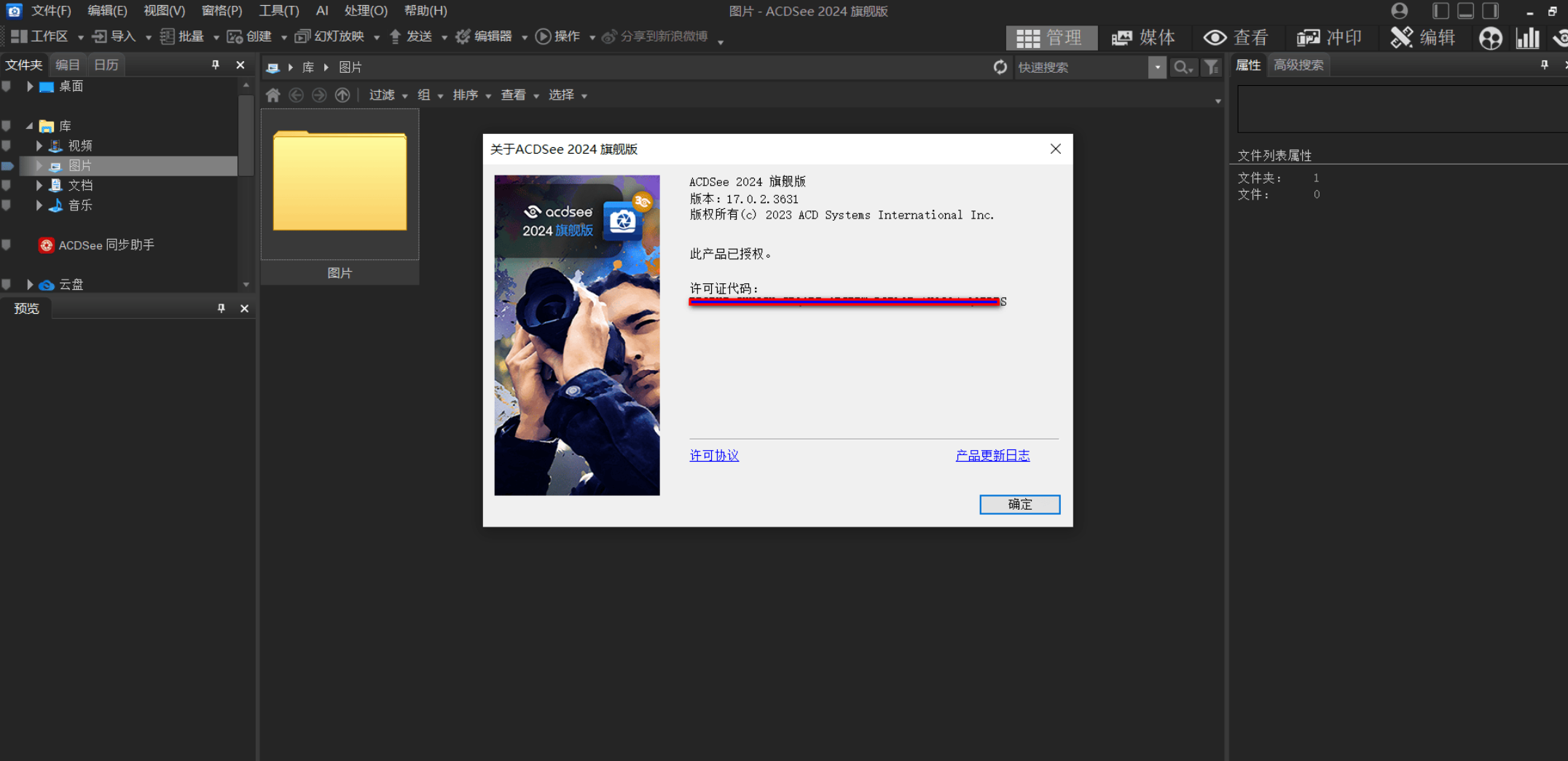Pin the Properties panel

(1545, 65)
